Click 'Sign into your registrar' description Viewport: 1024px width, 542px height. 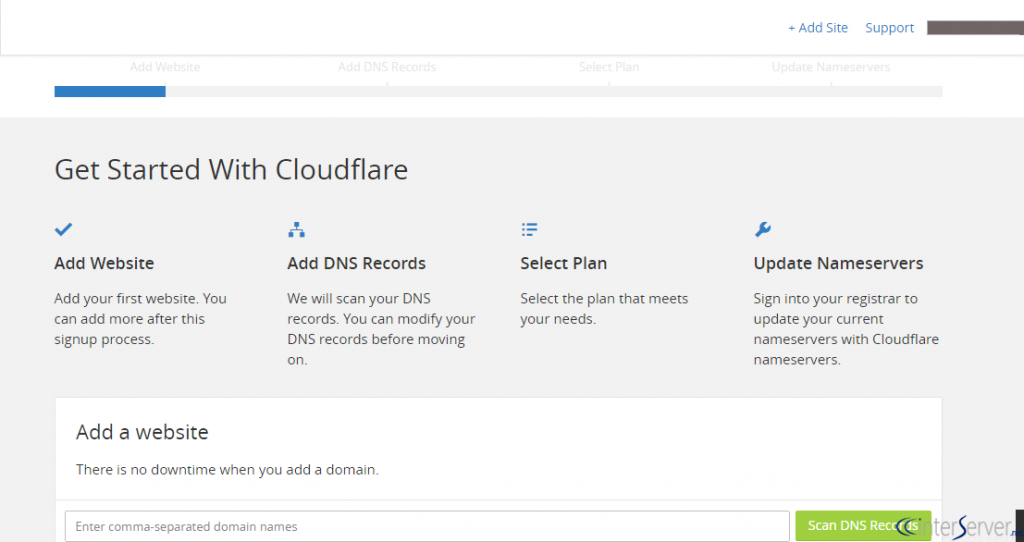tap(846, 329)
